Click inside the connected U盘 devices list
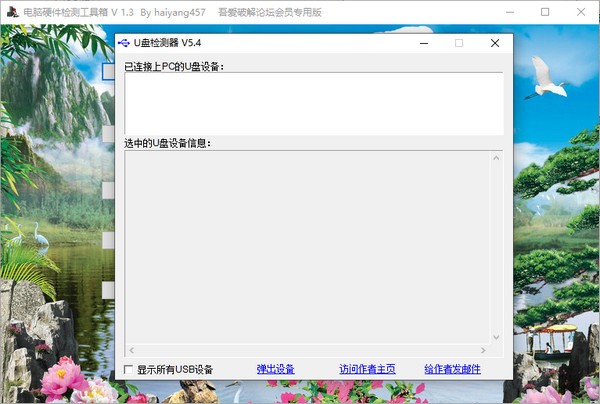The image size is (600, 404). (314, 103)
